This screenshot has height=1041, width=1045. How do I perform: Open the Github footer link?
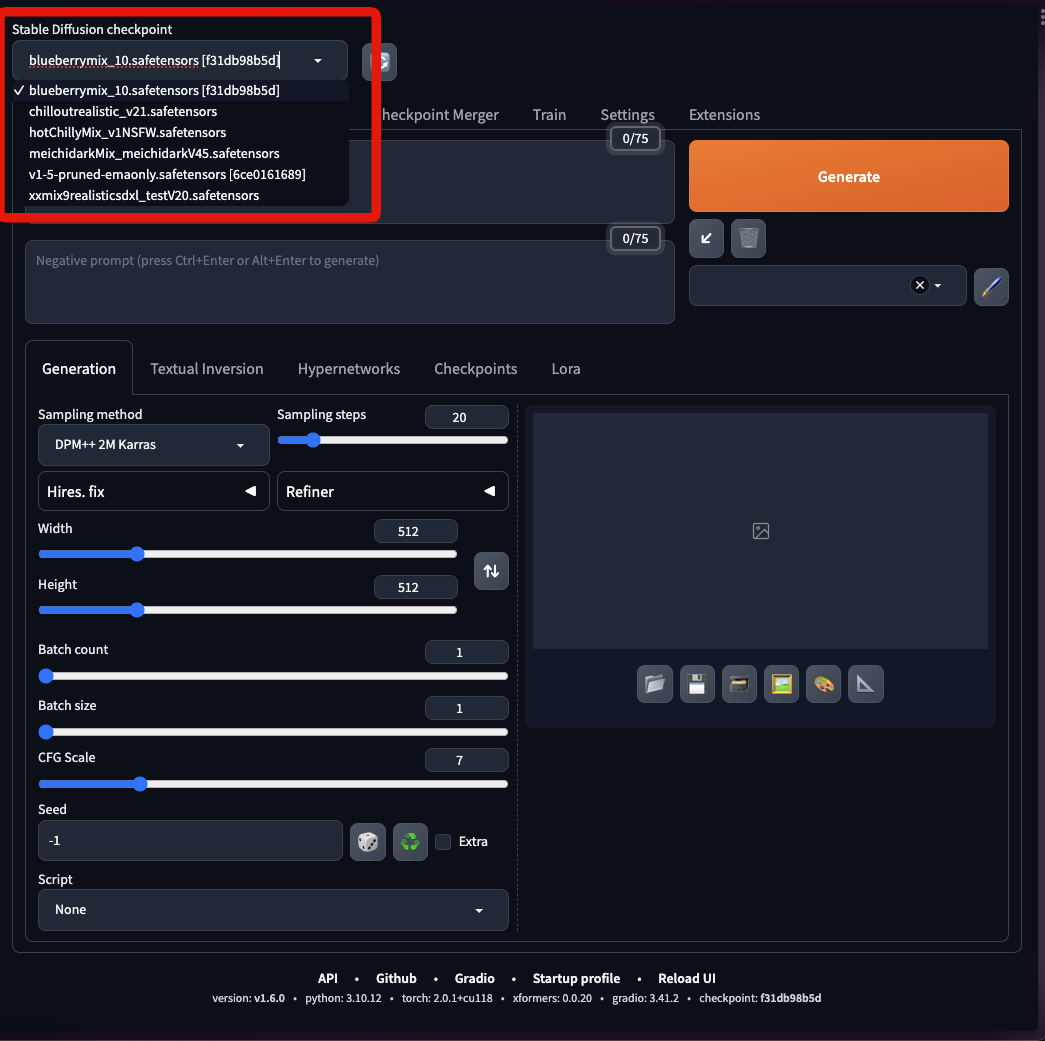pyautogui.click(x=396, y=978)
